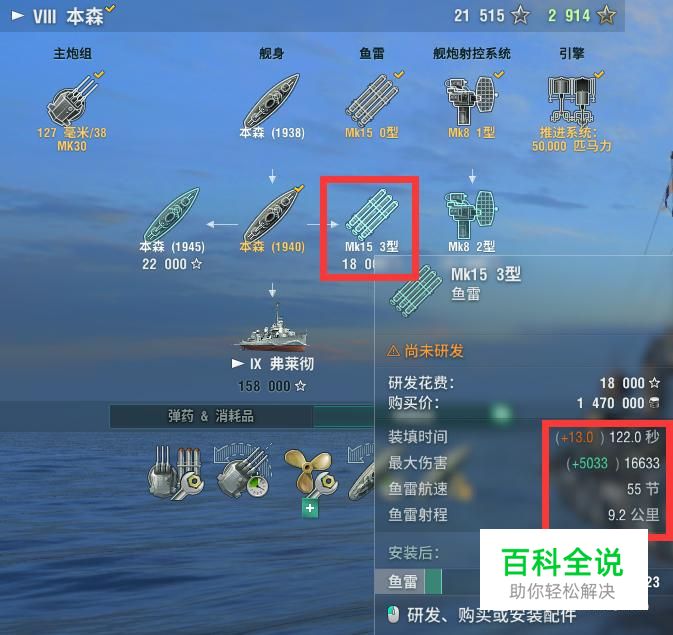Add upgrade with the green plus button
This screenshot has width=673, height=635.
tap(310, 508)
